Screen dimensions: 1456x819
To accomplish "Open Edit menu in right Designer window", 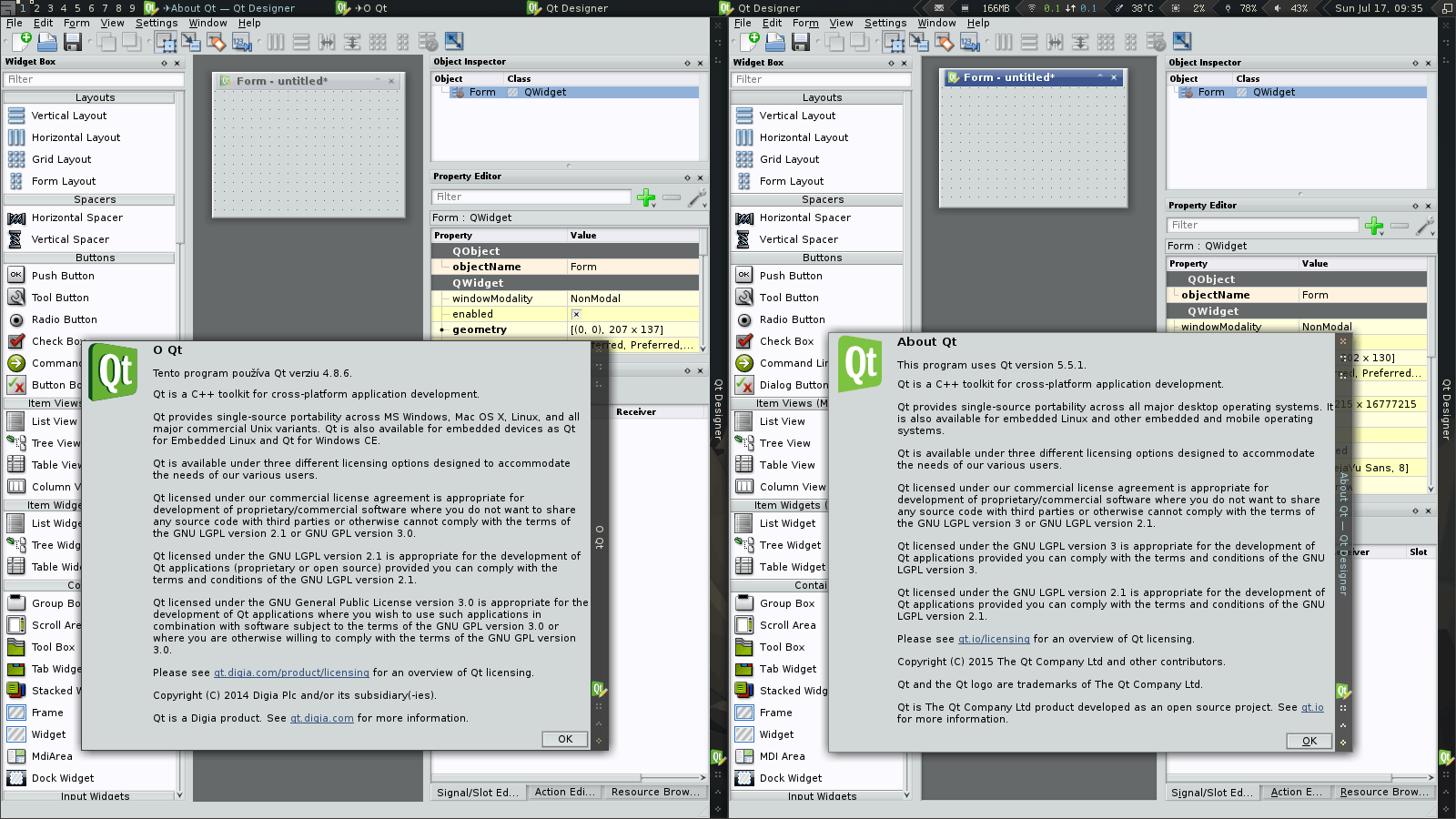I will click(772, 23).
